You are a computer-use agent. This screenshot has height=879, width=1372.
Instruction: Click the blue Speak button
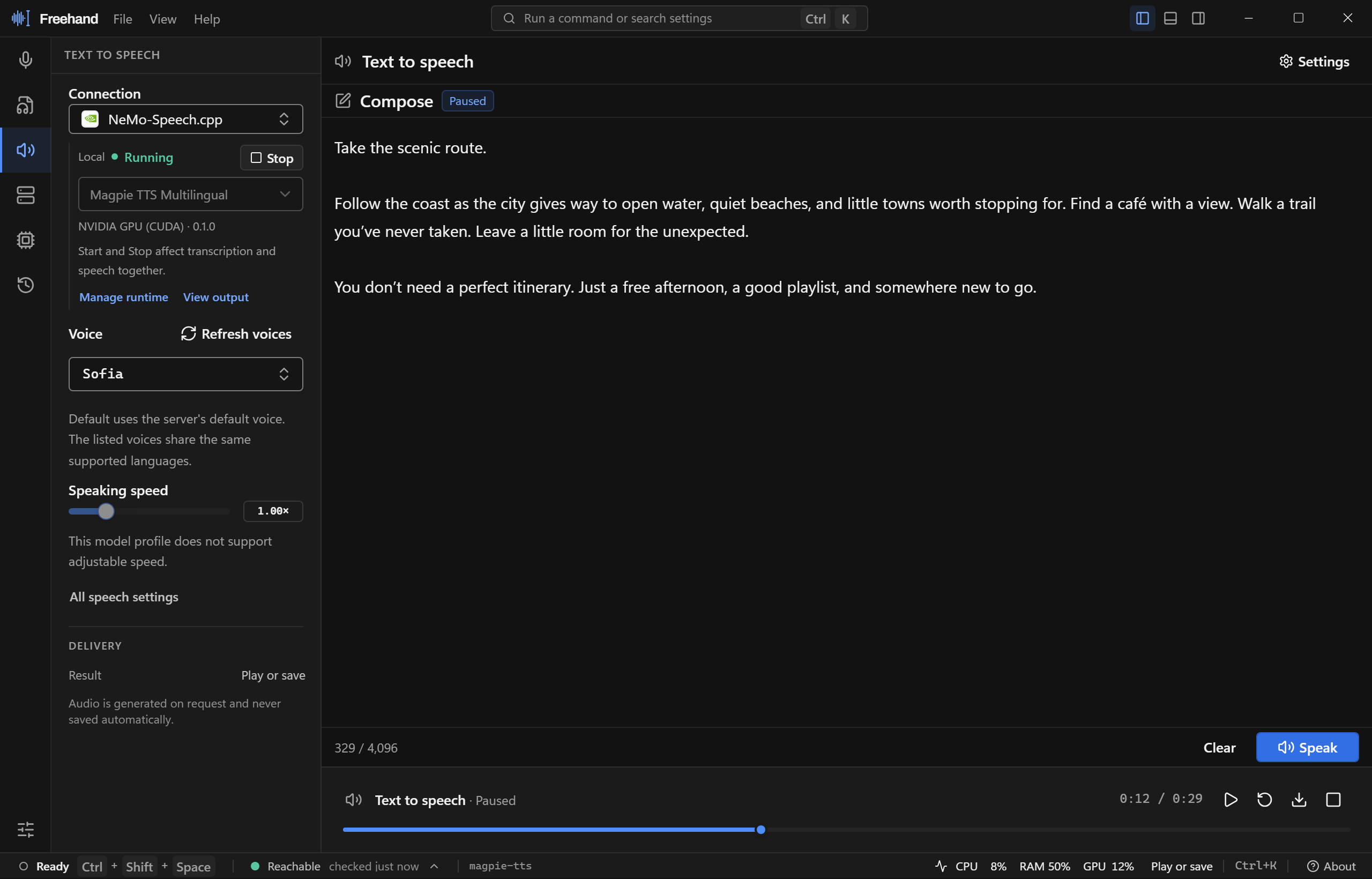coord(1307,747)
